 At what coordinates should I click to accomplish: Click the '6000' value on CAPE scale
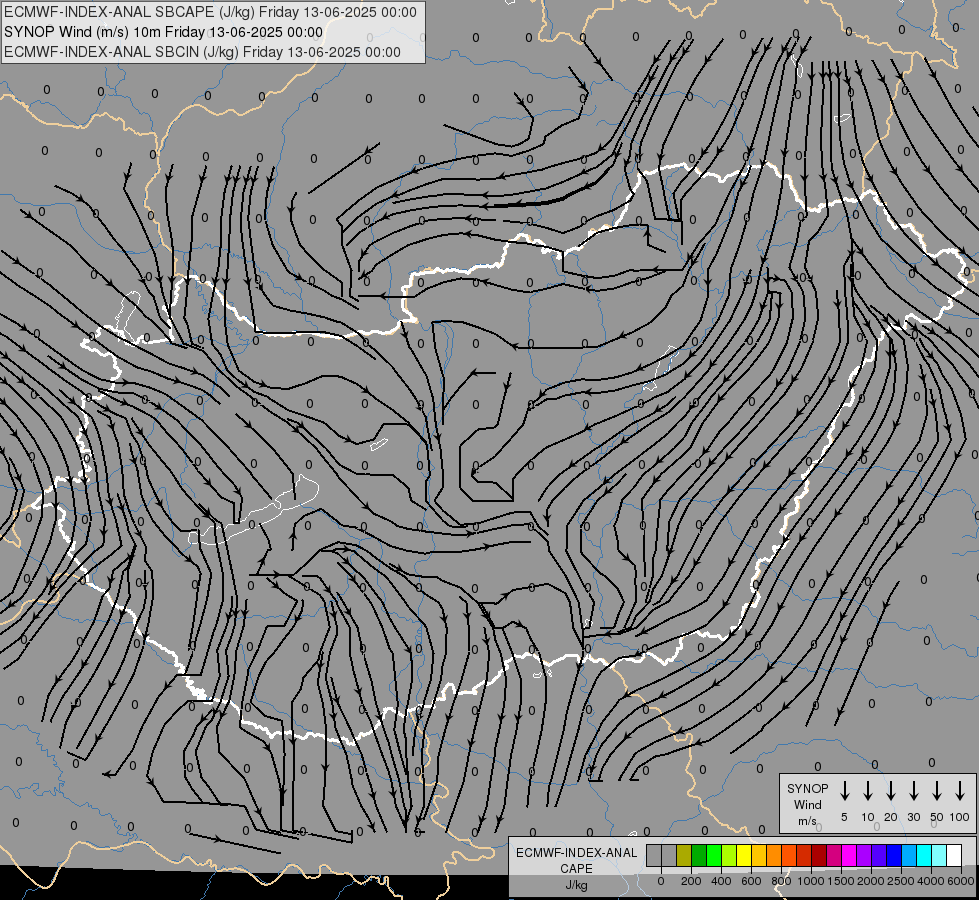(960, 881)
